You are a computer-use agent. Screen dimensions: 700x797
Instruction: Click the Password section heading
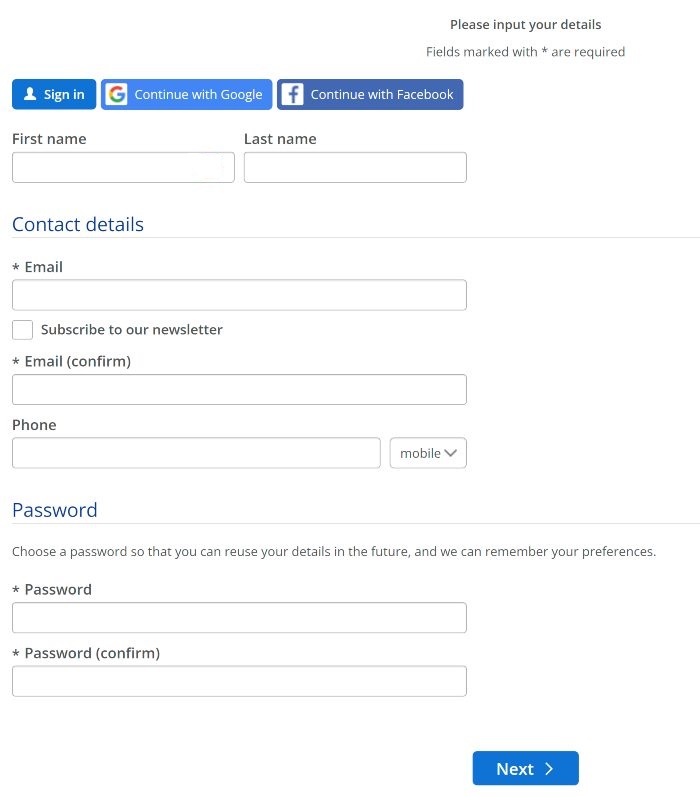(55, 510)
